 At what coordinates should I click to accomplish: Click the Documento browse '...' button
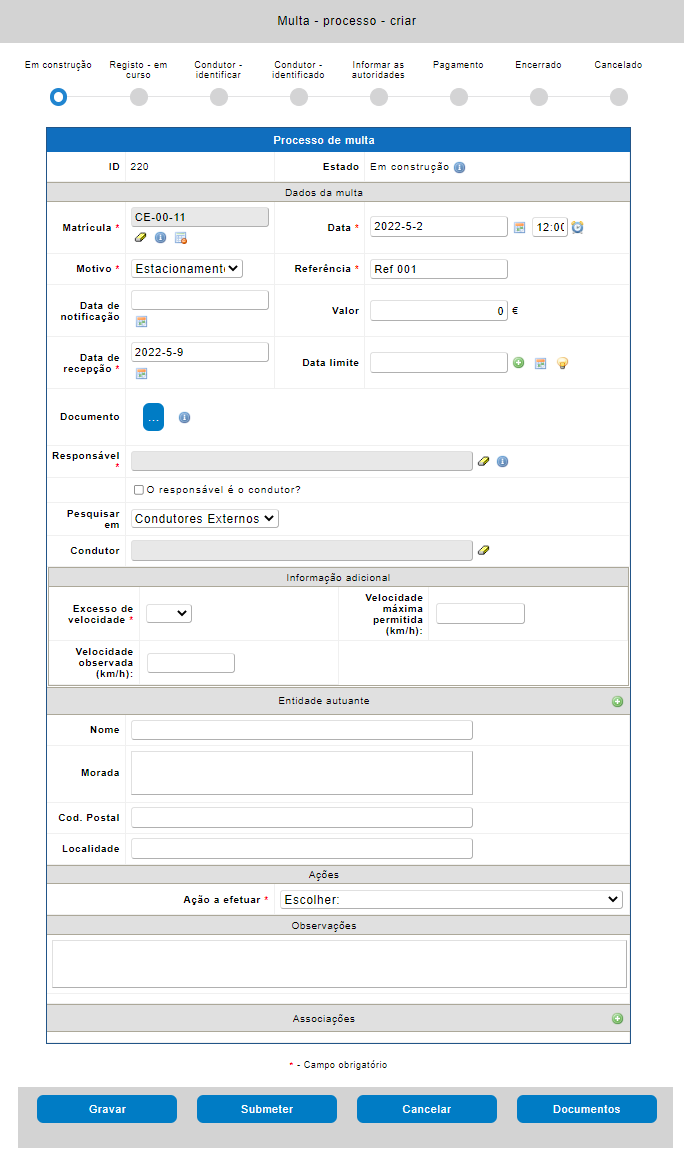pos(153,418)
